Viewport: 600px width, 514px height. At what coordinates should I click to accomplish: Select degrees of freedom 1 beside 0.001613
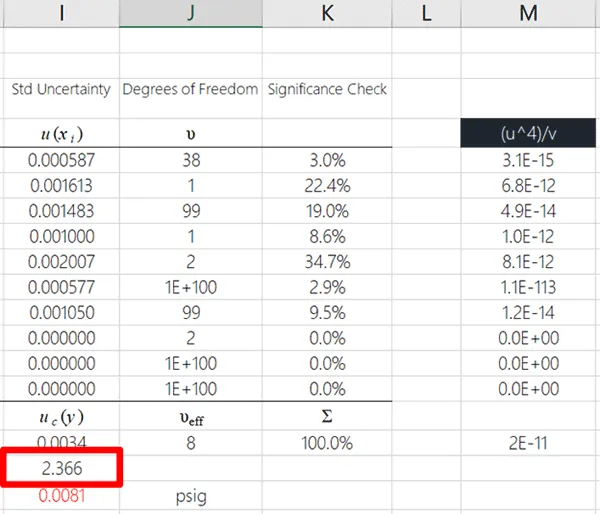[191, 186]
